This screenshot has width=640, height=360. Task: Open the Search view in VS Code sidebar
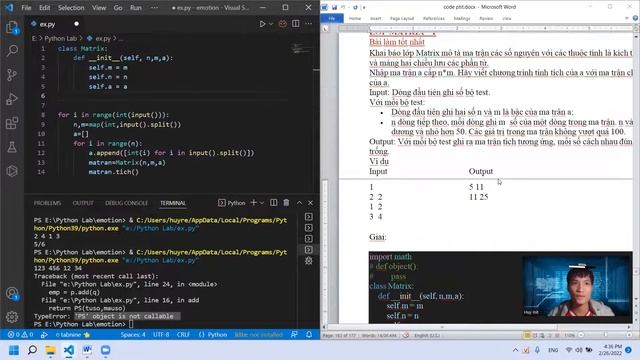pos(12,51)
